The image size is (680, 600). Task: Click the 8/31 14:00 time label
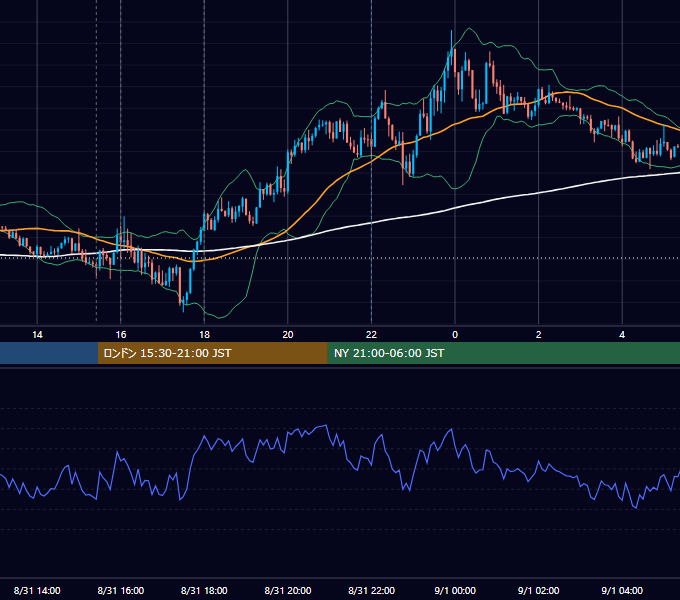(x=37, y=590)
